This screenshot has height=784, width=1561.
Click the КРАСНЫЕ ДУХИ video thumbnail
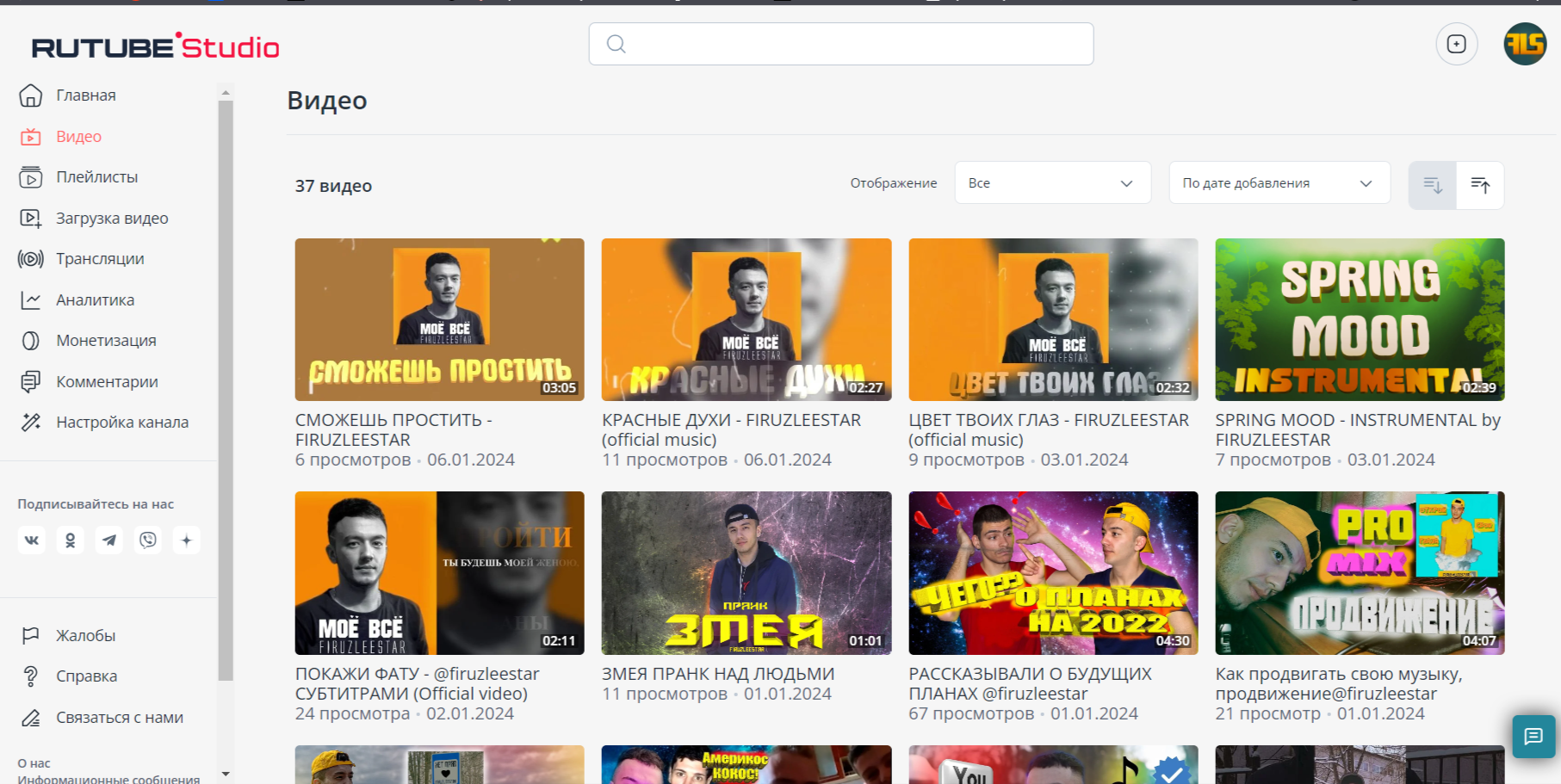tap(746, 319)
